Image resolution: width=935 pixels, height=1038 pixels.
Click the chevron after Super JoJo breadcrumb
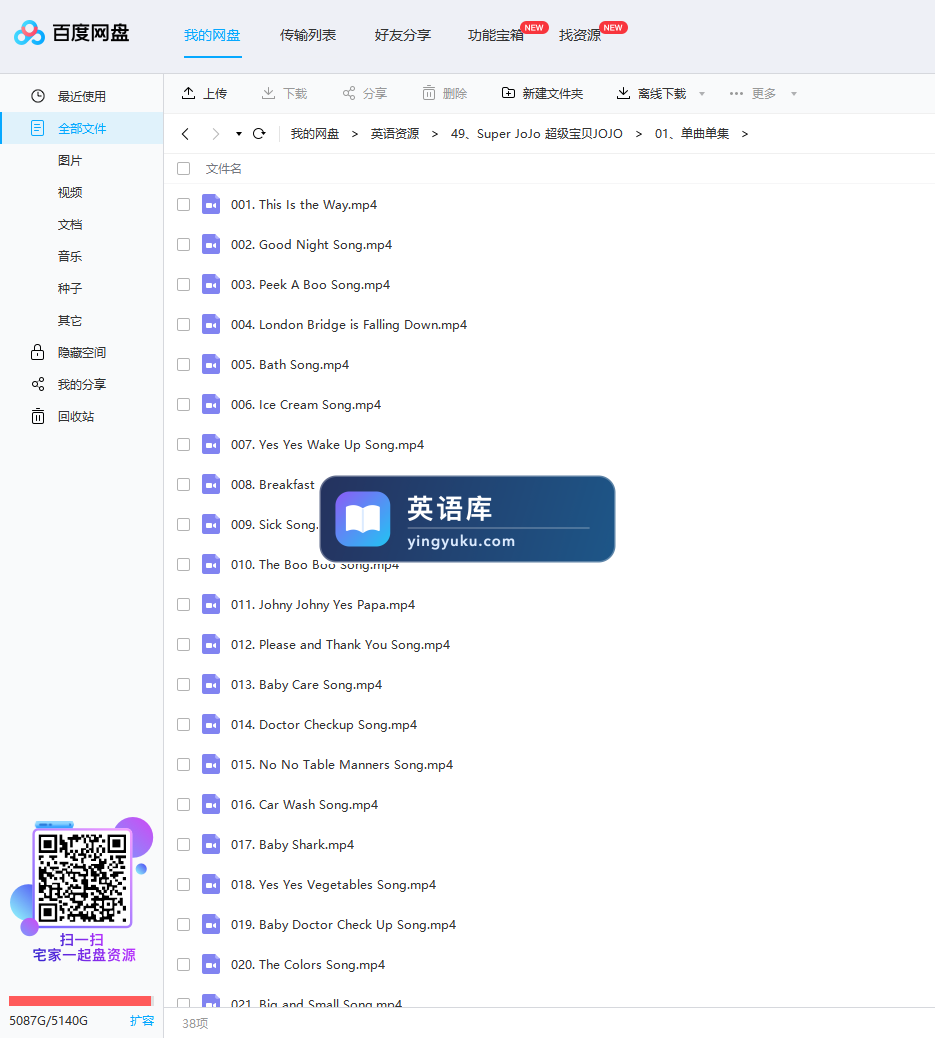tap(638, 134)
